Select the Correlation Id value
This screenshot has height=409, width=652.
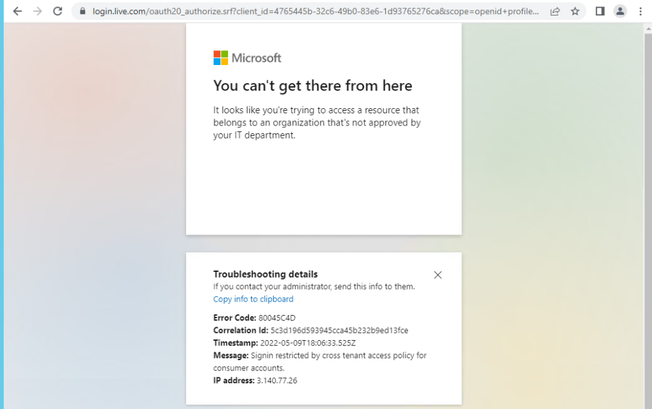pyautogui.click(x=339, y=330)
